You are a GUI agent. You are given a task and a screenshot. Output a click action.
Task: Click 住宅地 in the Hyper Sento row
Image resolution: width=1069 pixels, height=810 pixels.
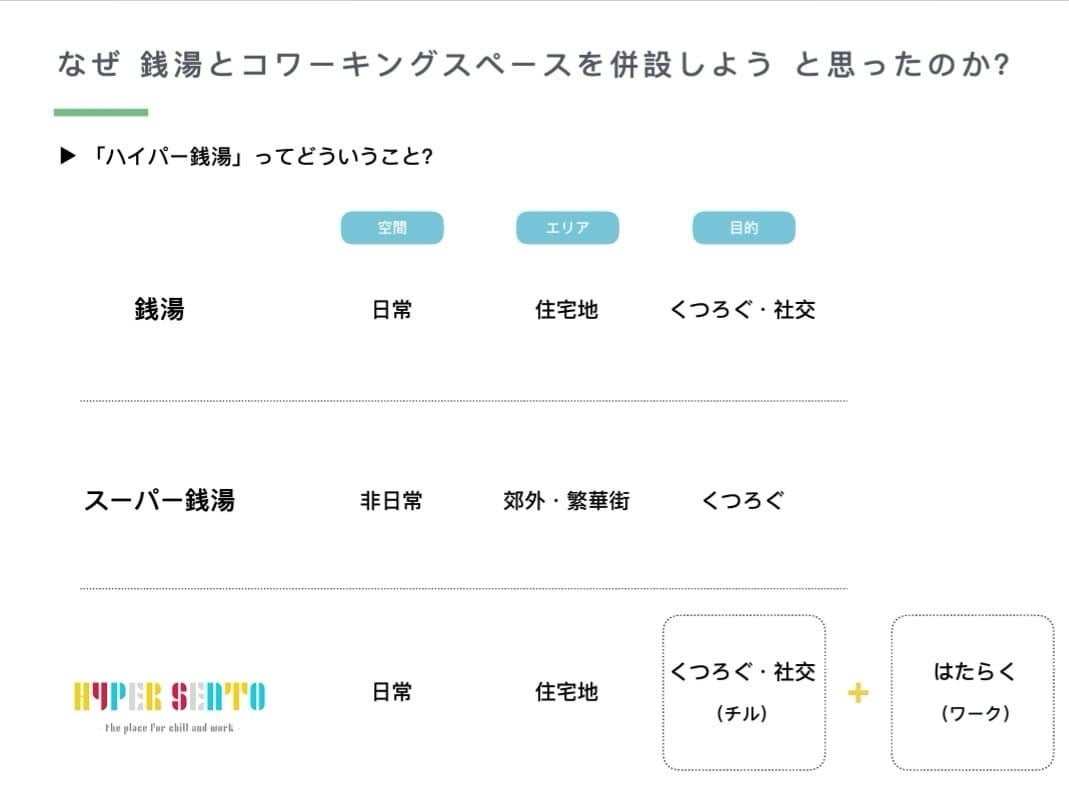pos(566,692)
